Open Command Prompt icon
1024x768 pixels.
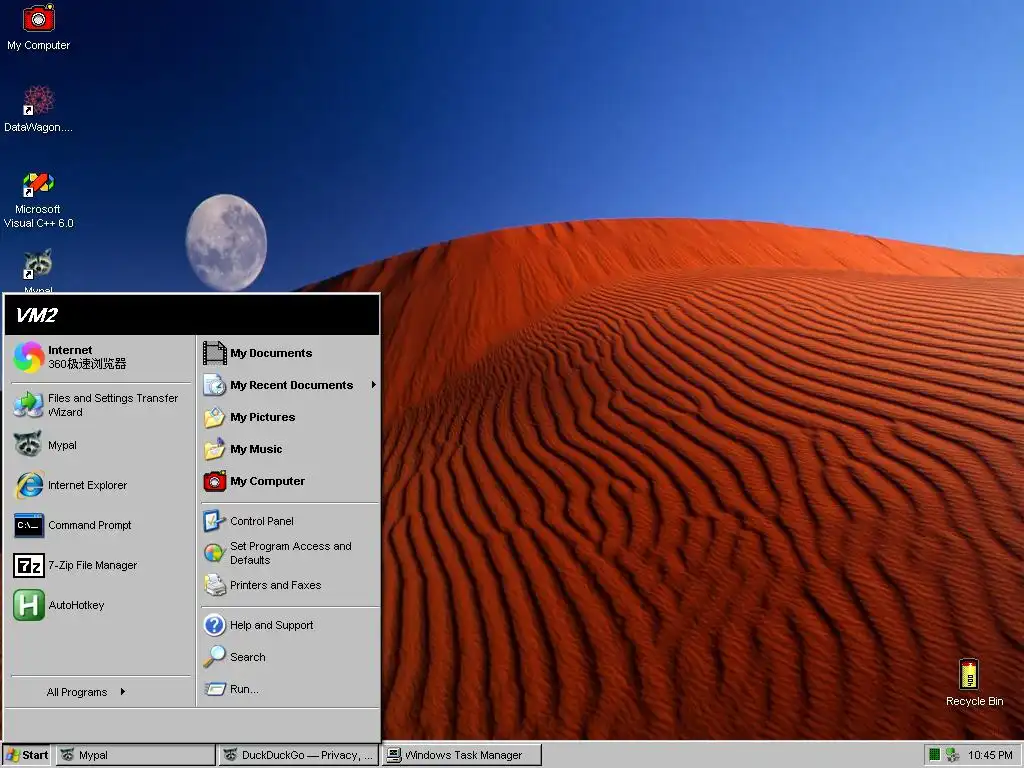pos(29,525)
